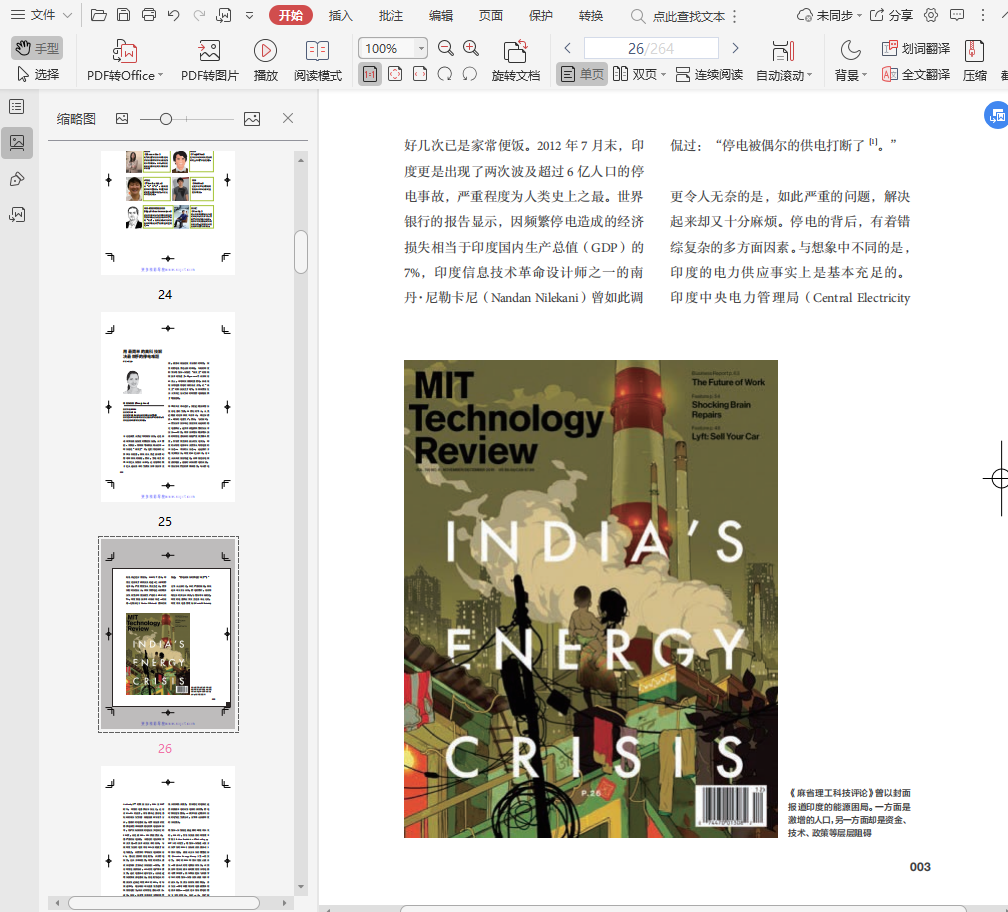Select page 25 thumbnail

click(168, 407)
